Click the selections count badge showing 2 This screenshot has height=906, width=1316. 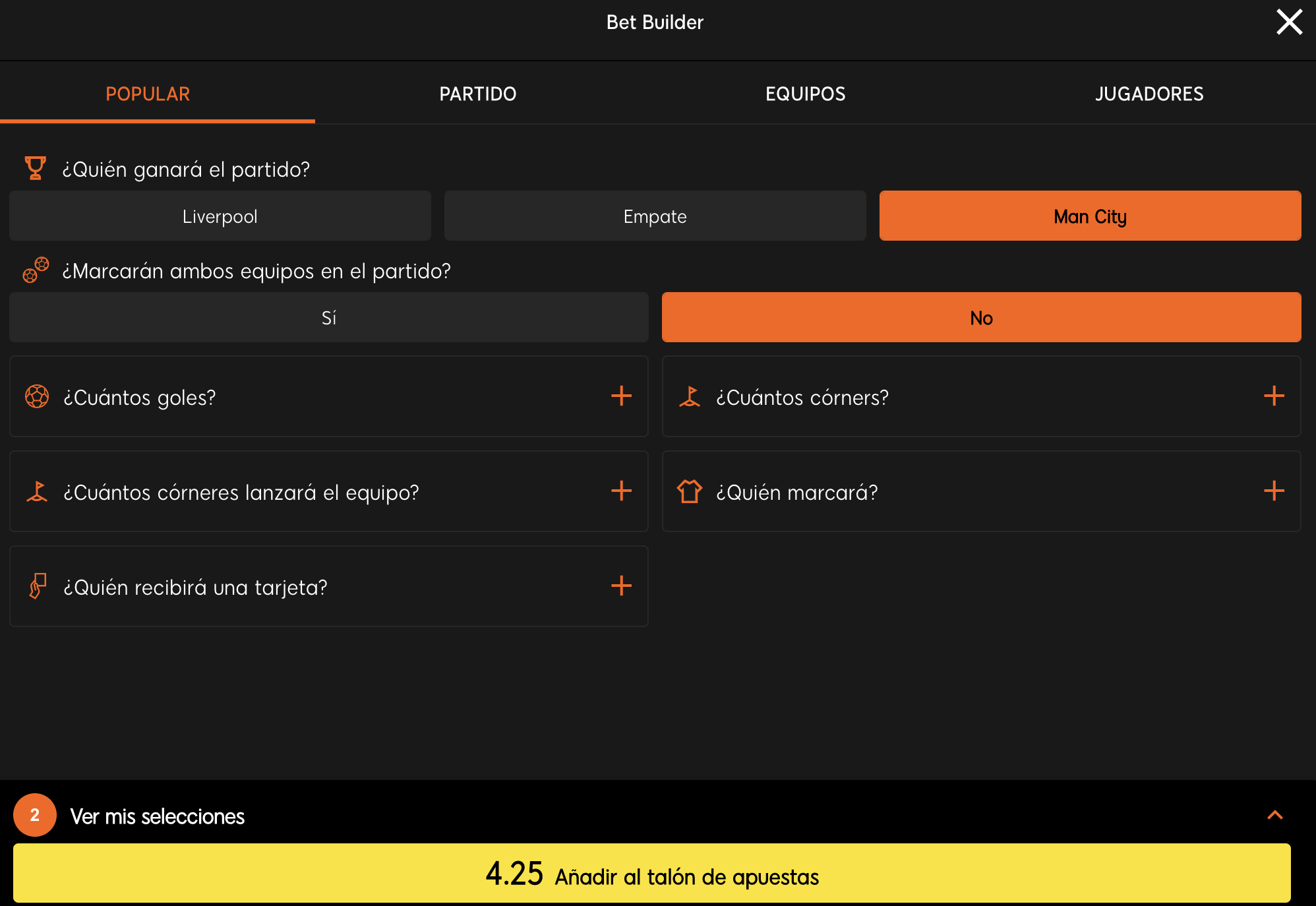coord(35,815)
